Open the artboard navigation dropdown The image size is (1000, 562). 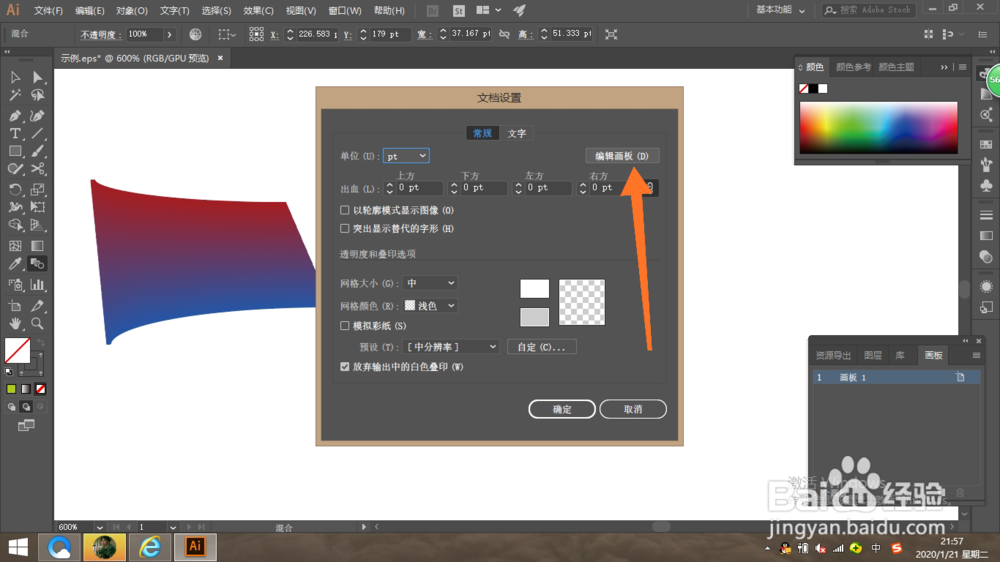(172, 527)
